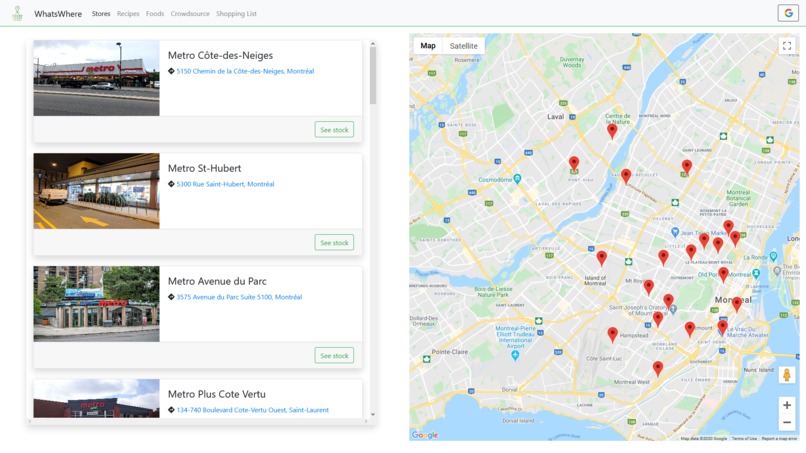Click the Metro St-Hubert store photo
This screenshot has height=453, width=806.
click(x=97, y=191)
